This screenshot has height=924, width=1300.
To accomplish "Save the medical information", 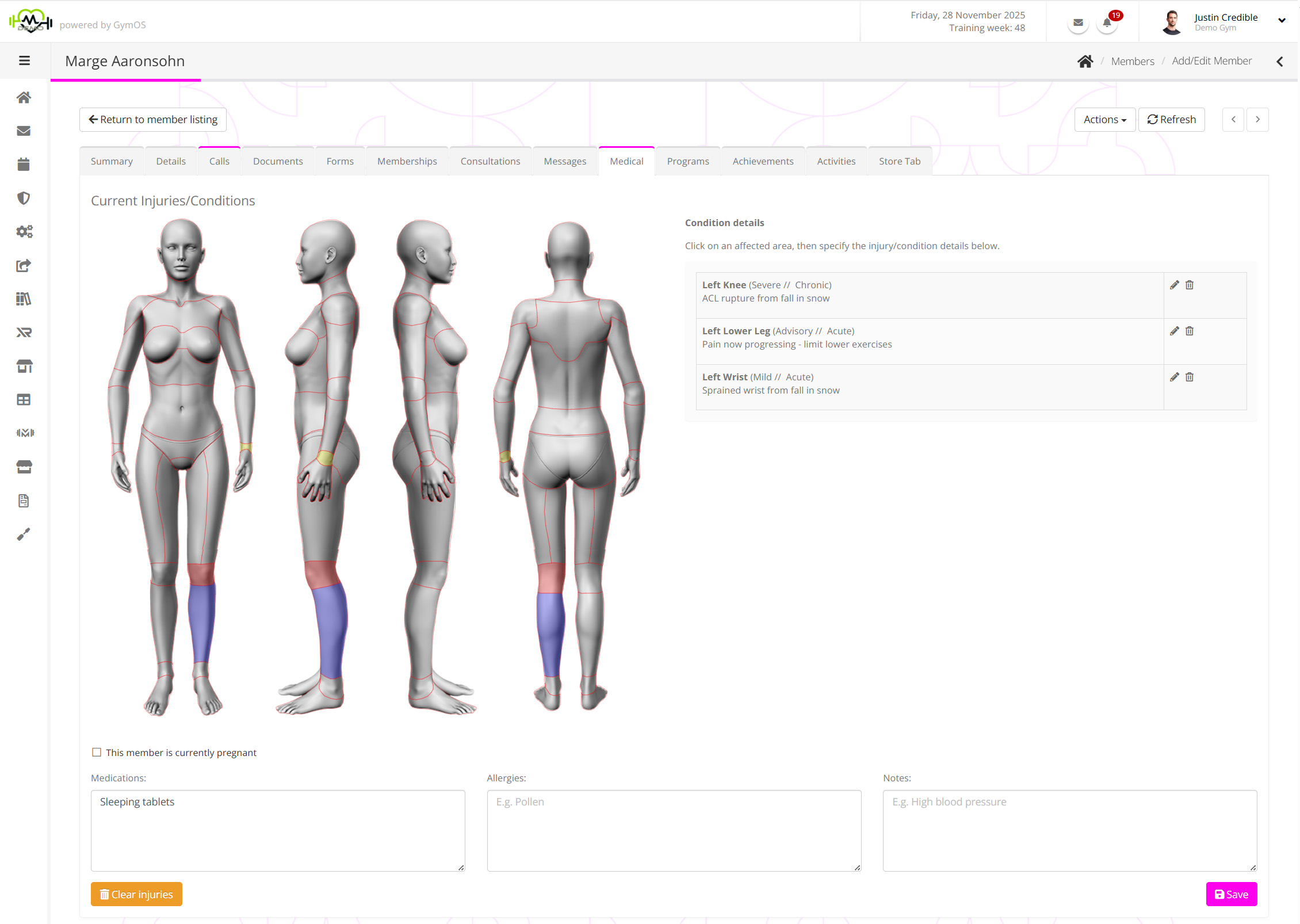I will (1231, 894).
